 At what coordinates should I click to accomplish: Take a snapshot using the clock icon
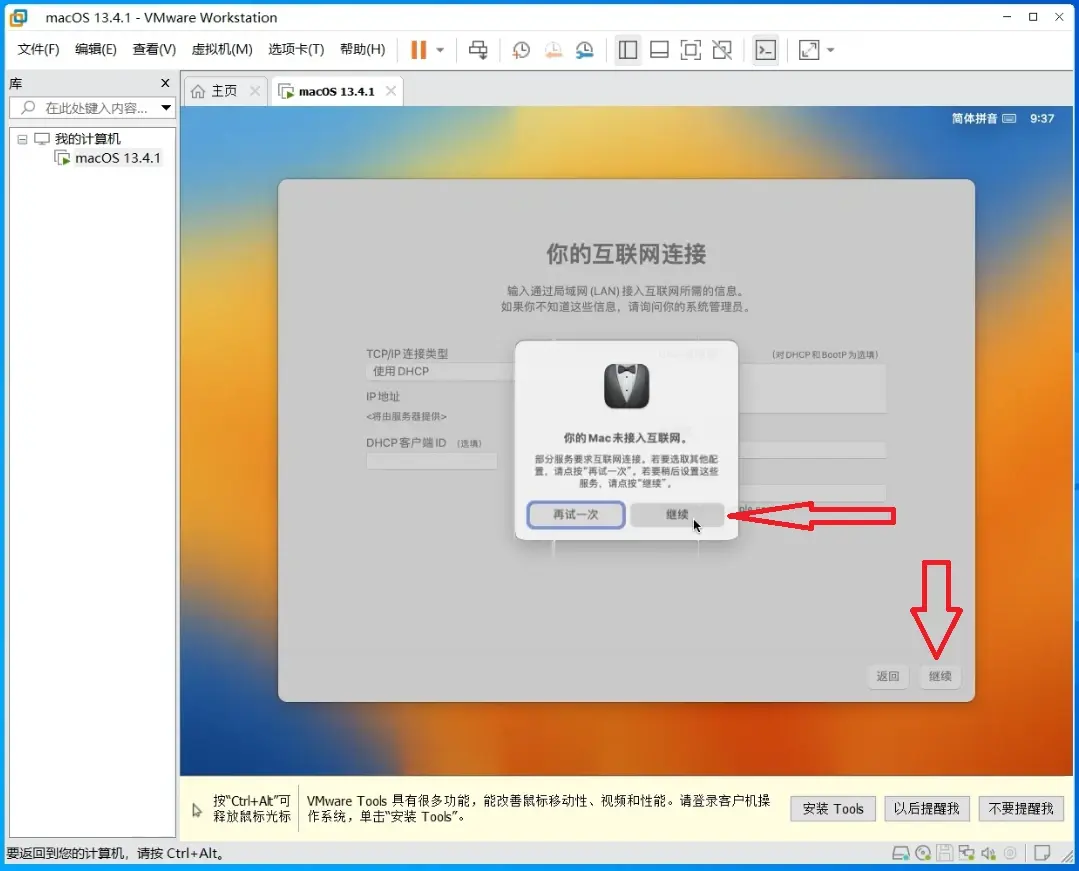521,50
